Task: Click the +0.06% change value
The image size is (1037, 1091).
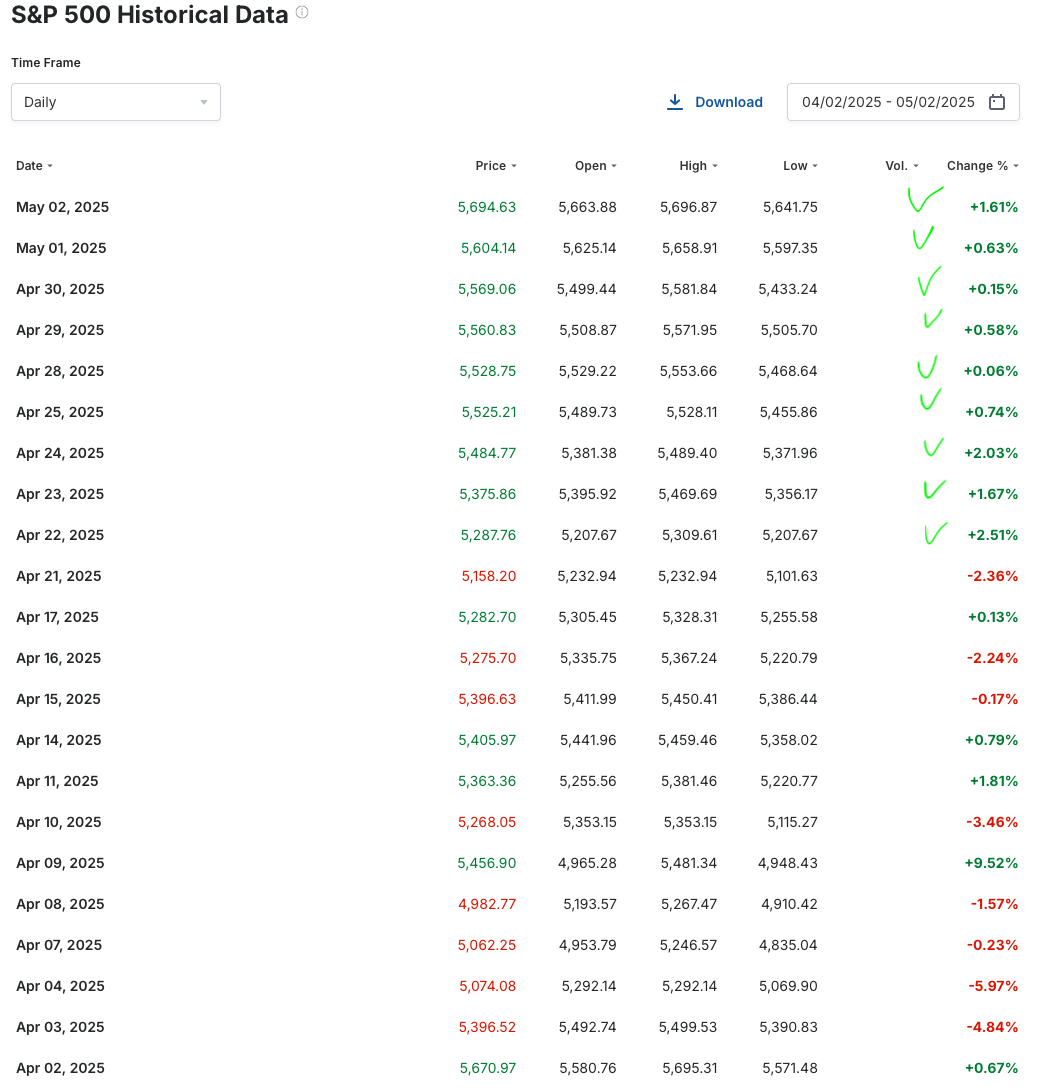Action: [990, 371]
